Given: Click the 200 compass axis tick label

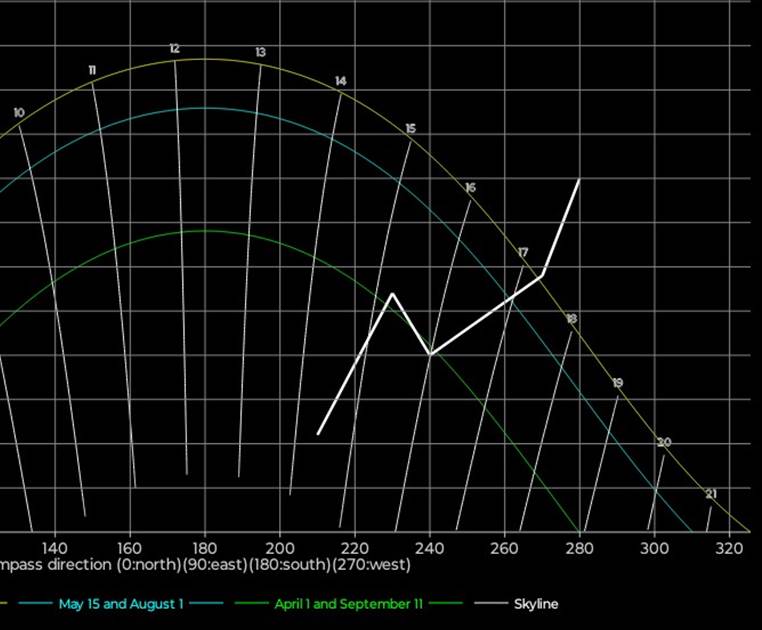Looking at the screenshot, I should 280,549.
